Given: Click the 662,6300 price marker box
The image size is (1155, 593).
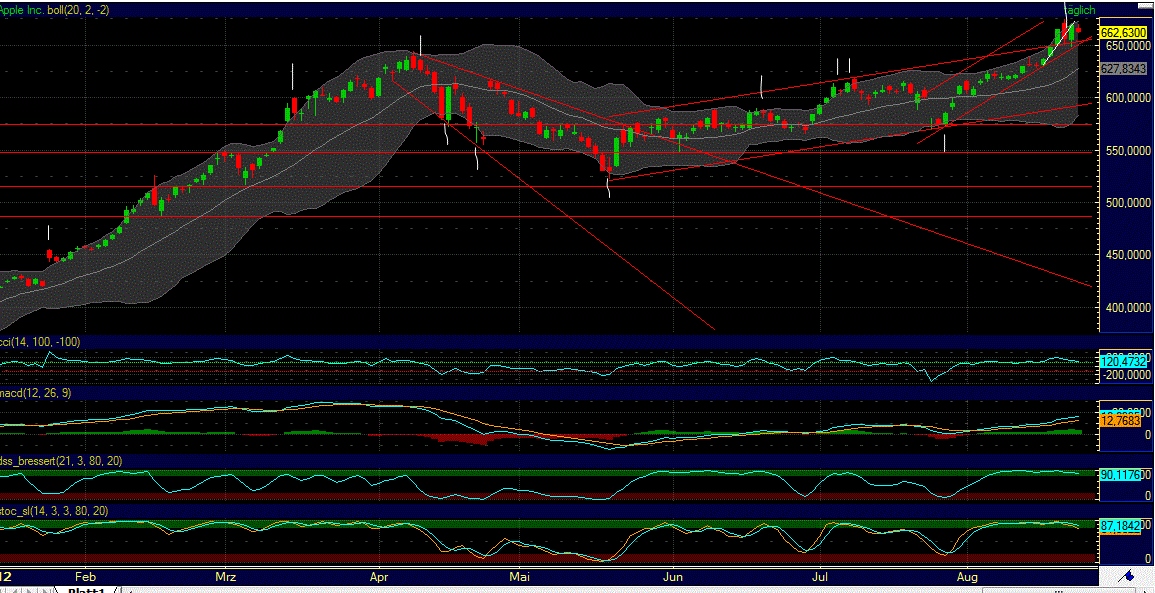Looking at the screenshot, I should tap(1125, 32).
